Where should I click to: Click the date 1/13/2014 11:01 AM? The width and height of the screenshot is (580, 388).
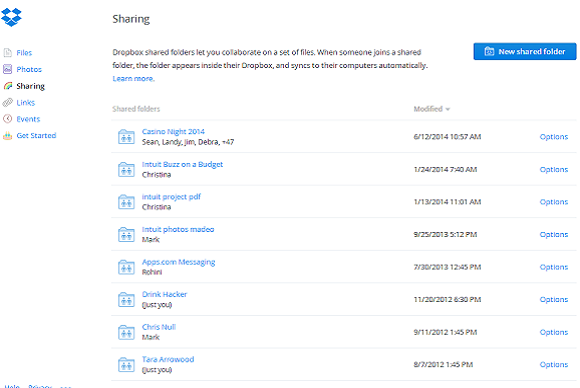click(447, 202)
